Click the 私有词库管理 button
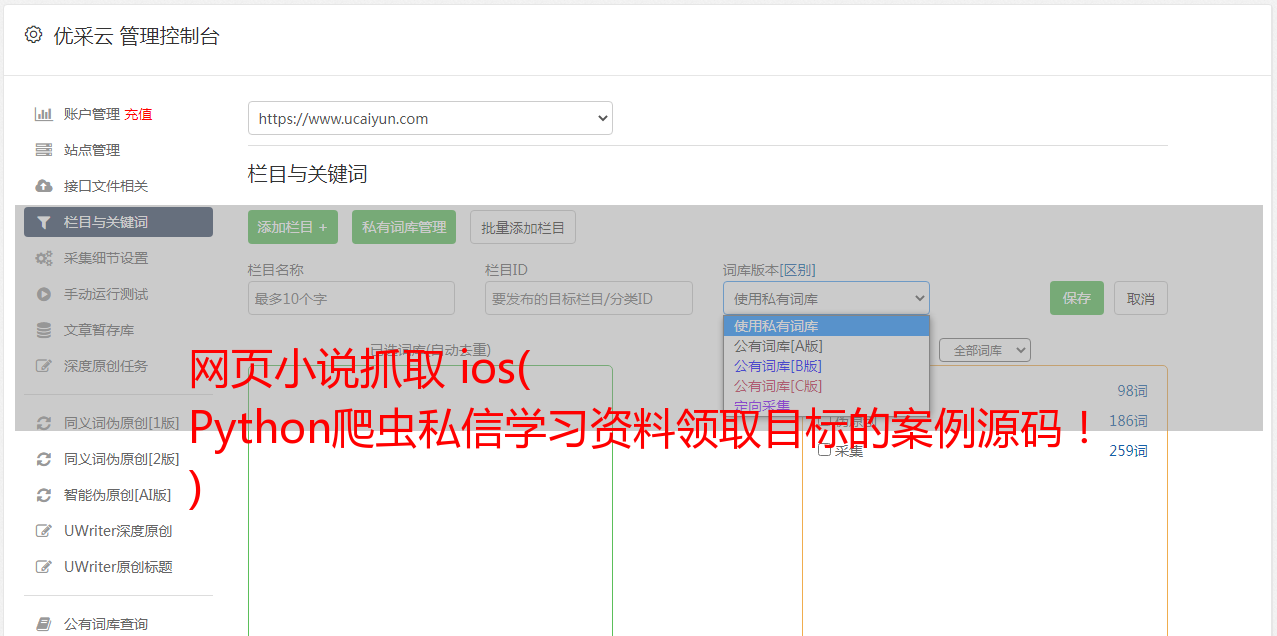Screen dimensions: 1277x636 [x=404, y=227]
